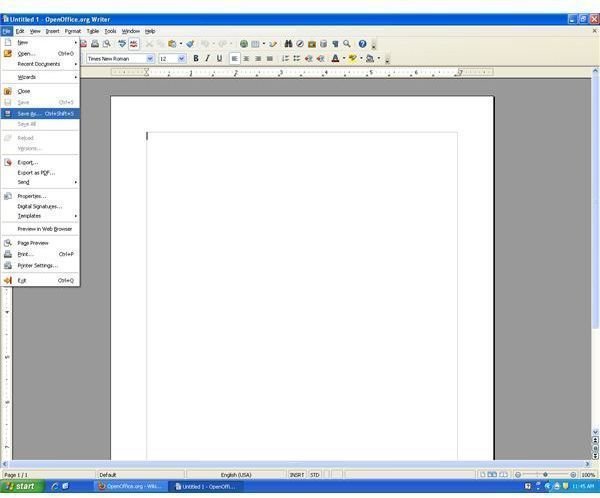
Task: Apply Highlighting with the marker icon
Action: (352, 59)
